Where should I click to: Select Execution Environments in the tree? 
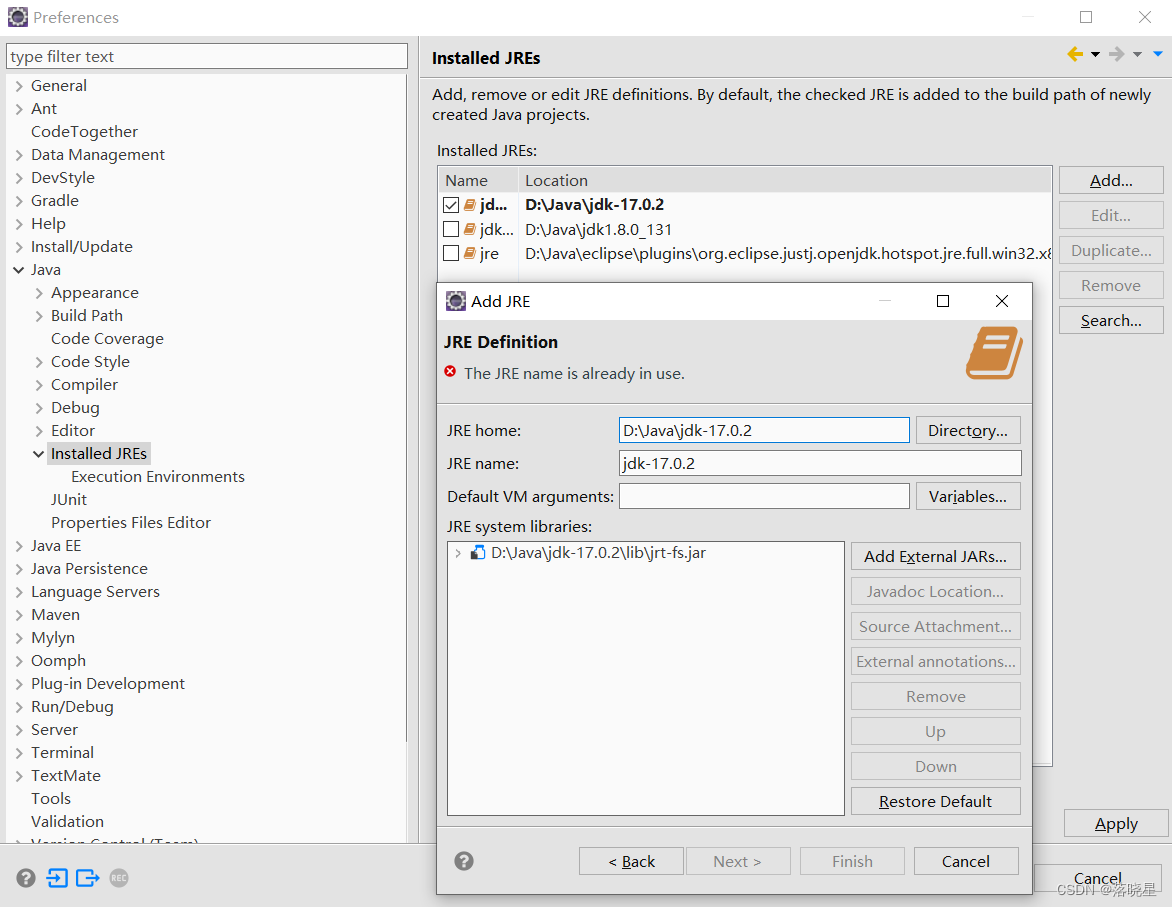[x=158, y=477]
